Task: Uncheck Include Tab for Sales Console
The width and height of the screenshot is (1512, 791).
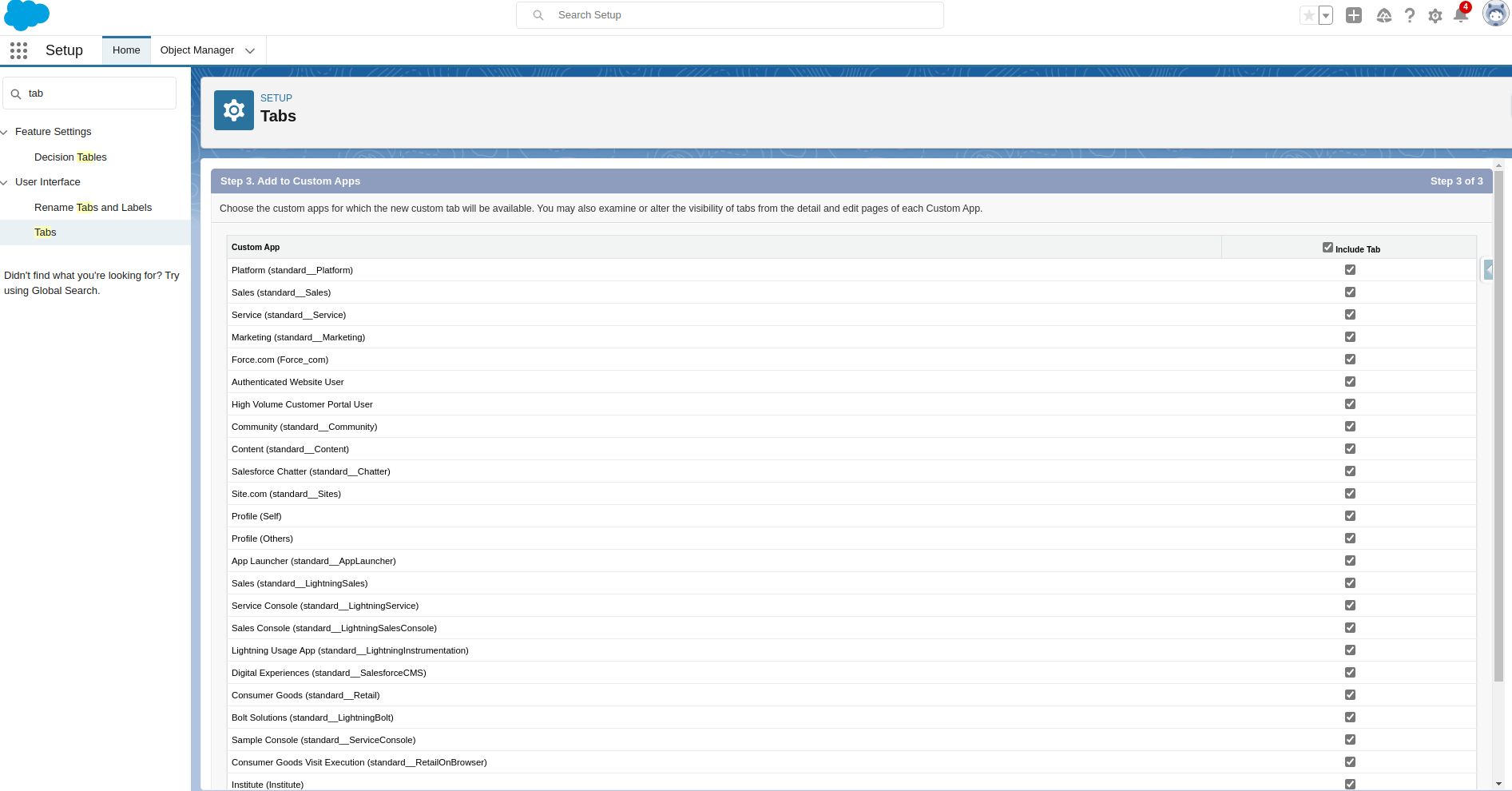Action: coord(1350,628)
